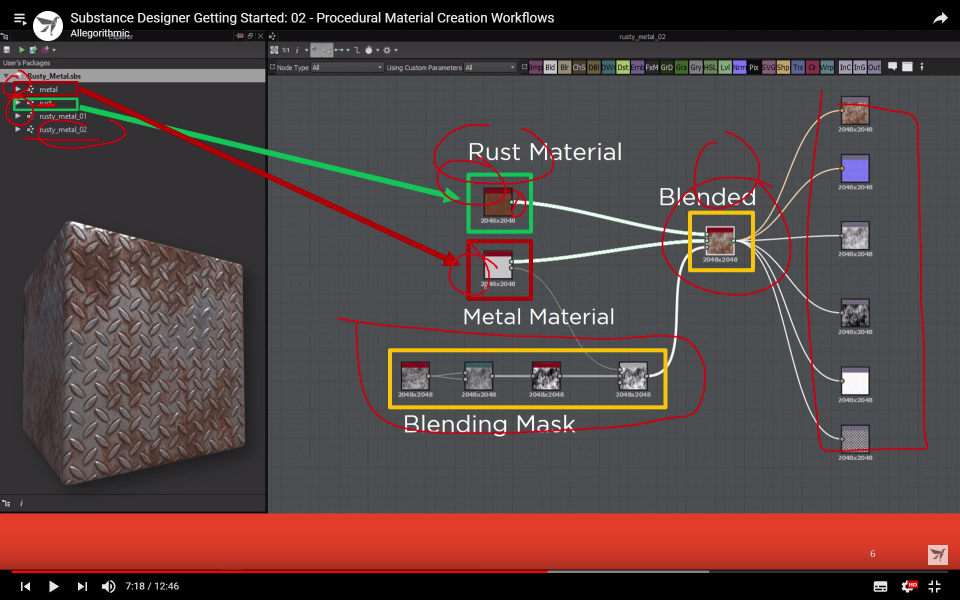Expand the rusty_metal_02 graph arrow
This screenshot has width=960, height=600.
pos(18,129)
